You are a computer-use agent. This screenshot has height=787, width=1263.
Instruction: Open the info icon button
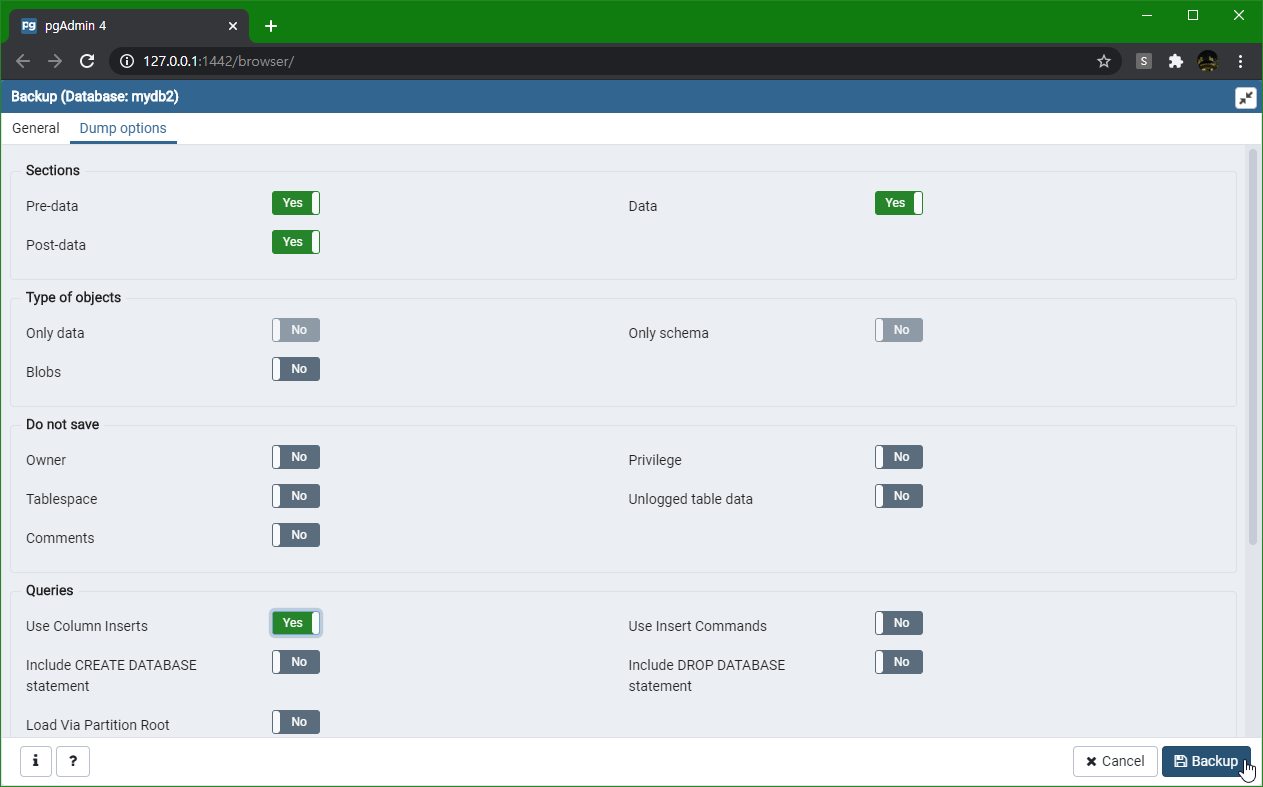point(35,761)
